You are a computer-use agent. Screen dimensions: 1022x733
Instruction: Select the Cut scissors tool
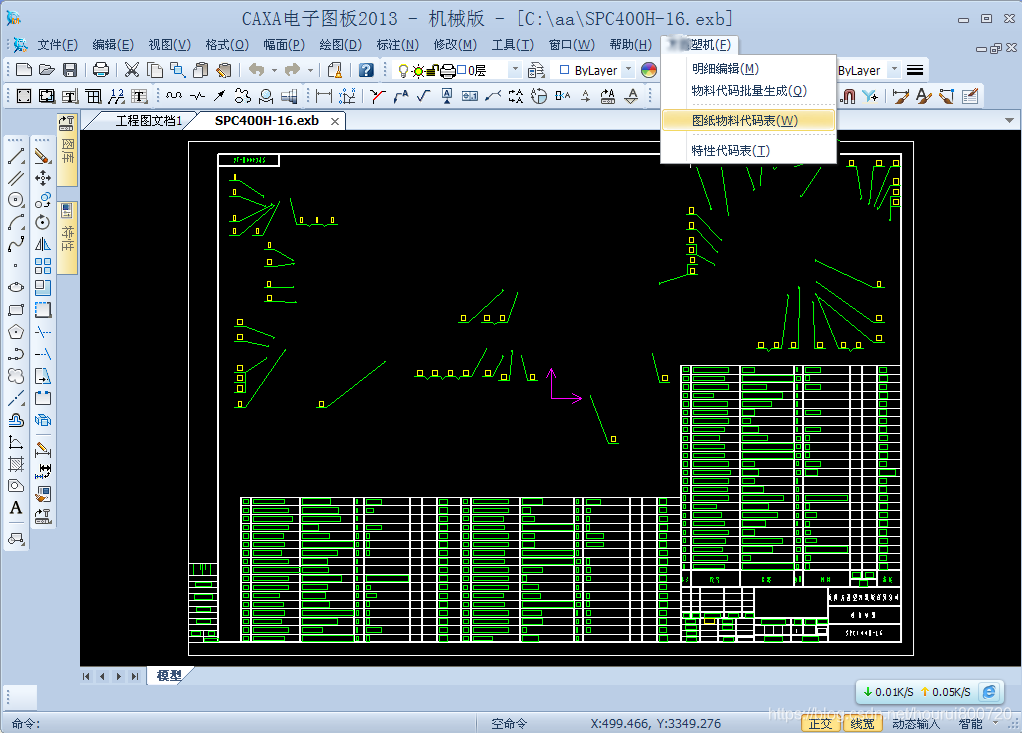point(132,70)
